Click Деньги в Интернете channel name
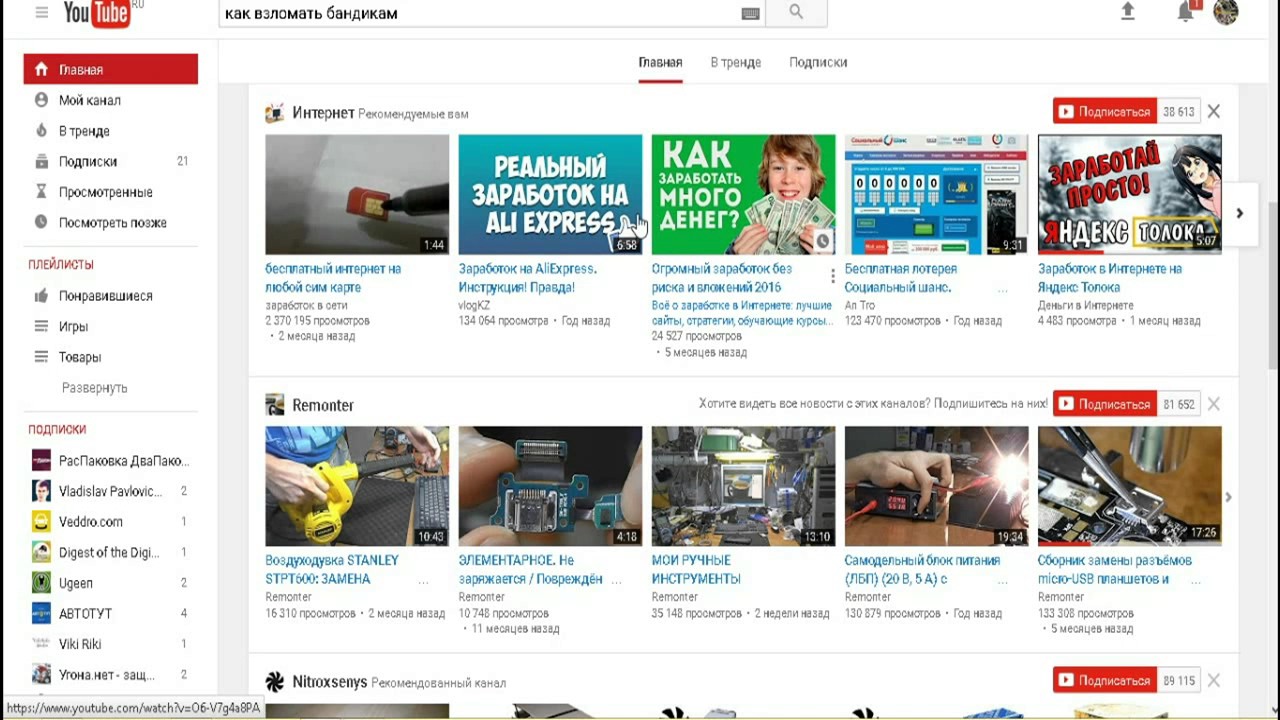Image resolution: width=1280 pixels, height=720 pixels. [1086, 305]
